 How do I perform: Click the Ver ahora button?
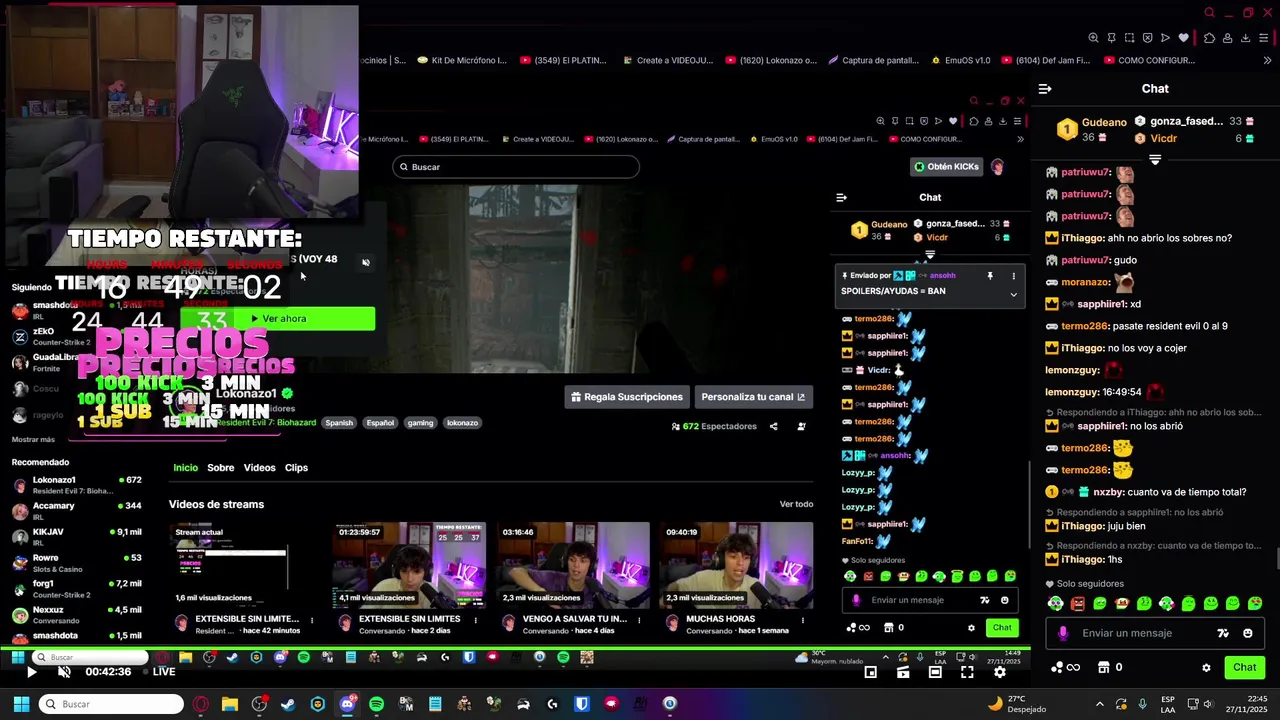(x=278, y=318)
